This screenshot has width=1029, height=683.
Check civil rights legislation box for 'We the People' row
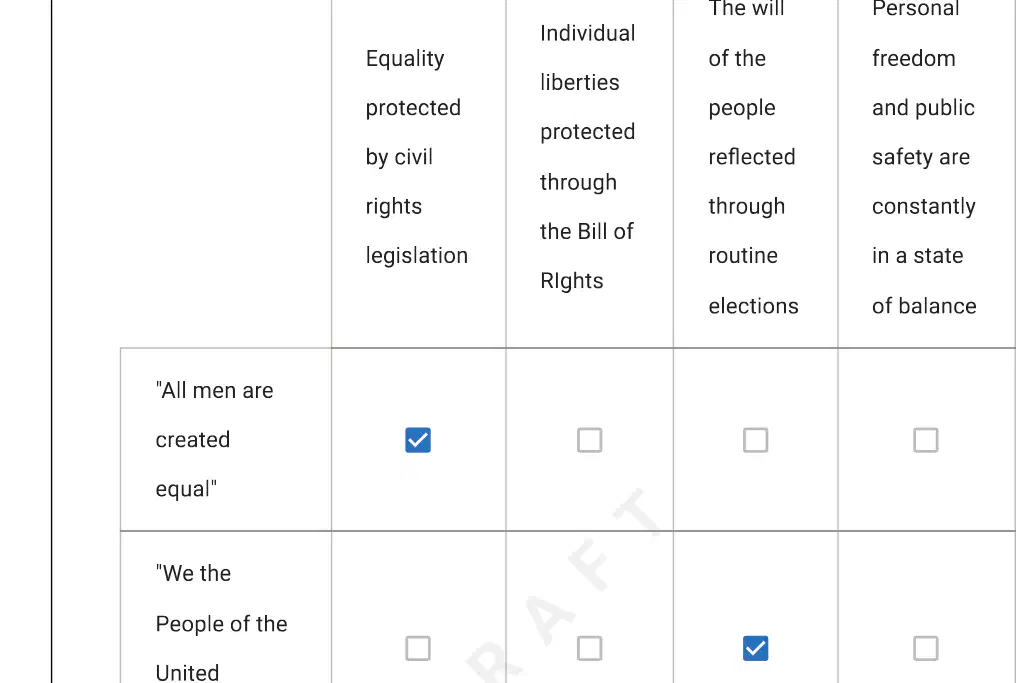tap(418, 648)
